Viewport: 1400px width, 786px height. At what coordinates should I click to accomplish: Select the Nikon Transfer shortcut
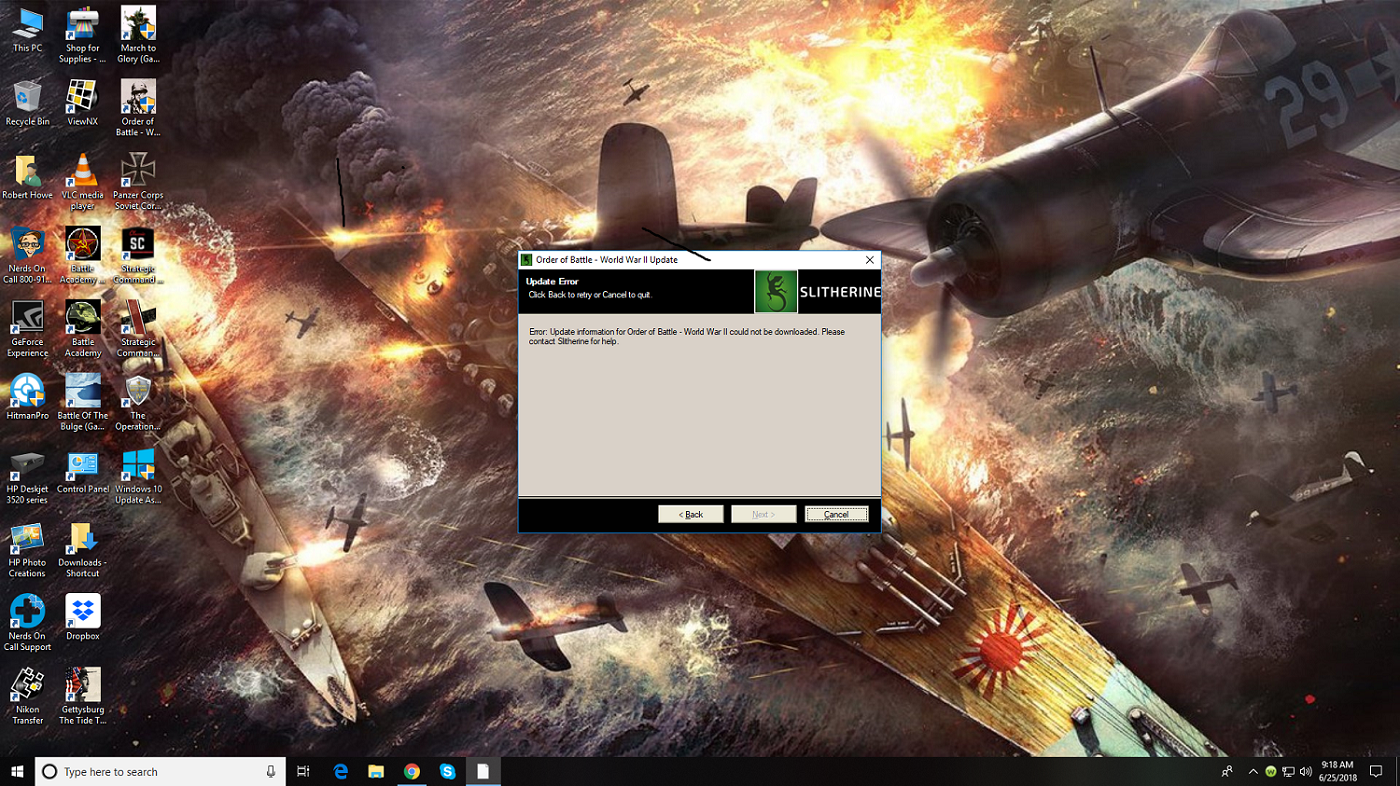click(28, 697)
